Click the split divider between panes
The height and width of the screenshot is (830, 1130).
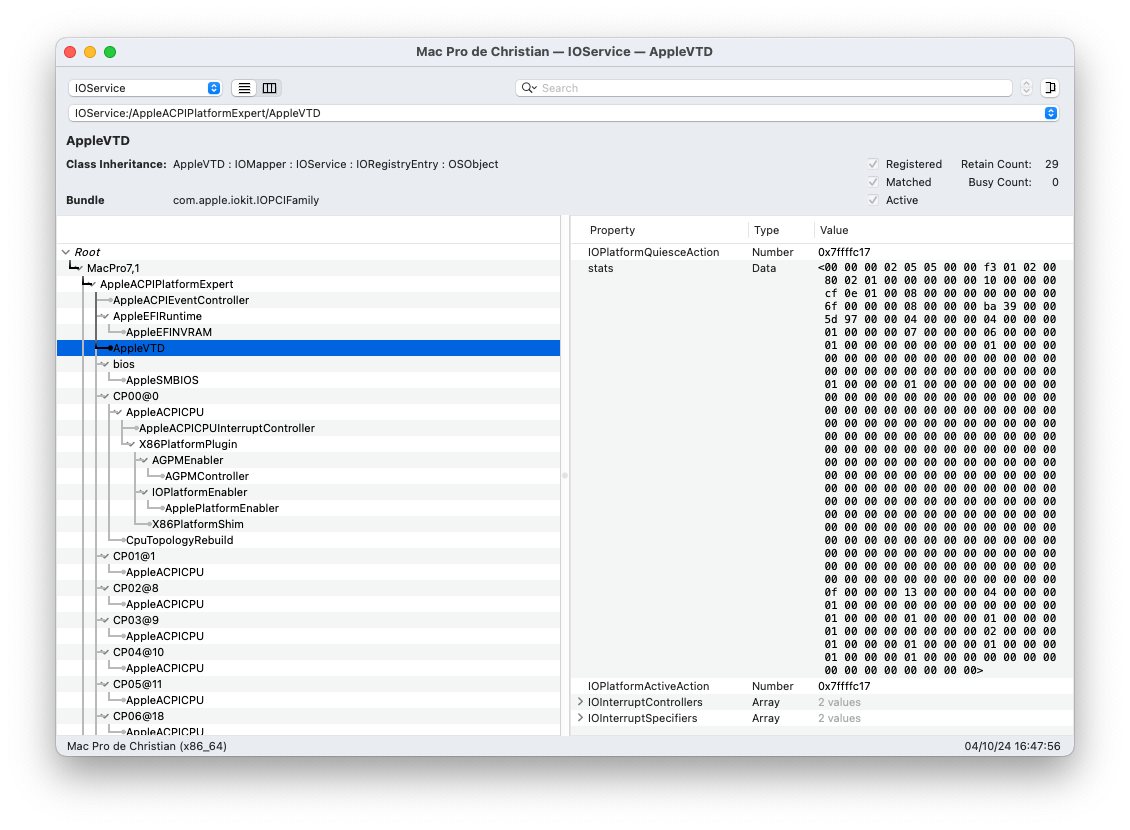564,476
